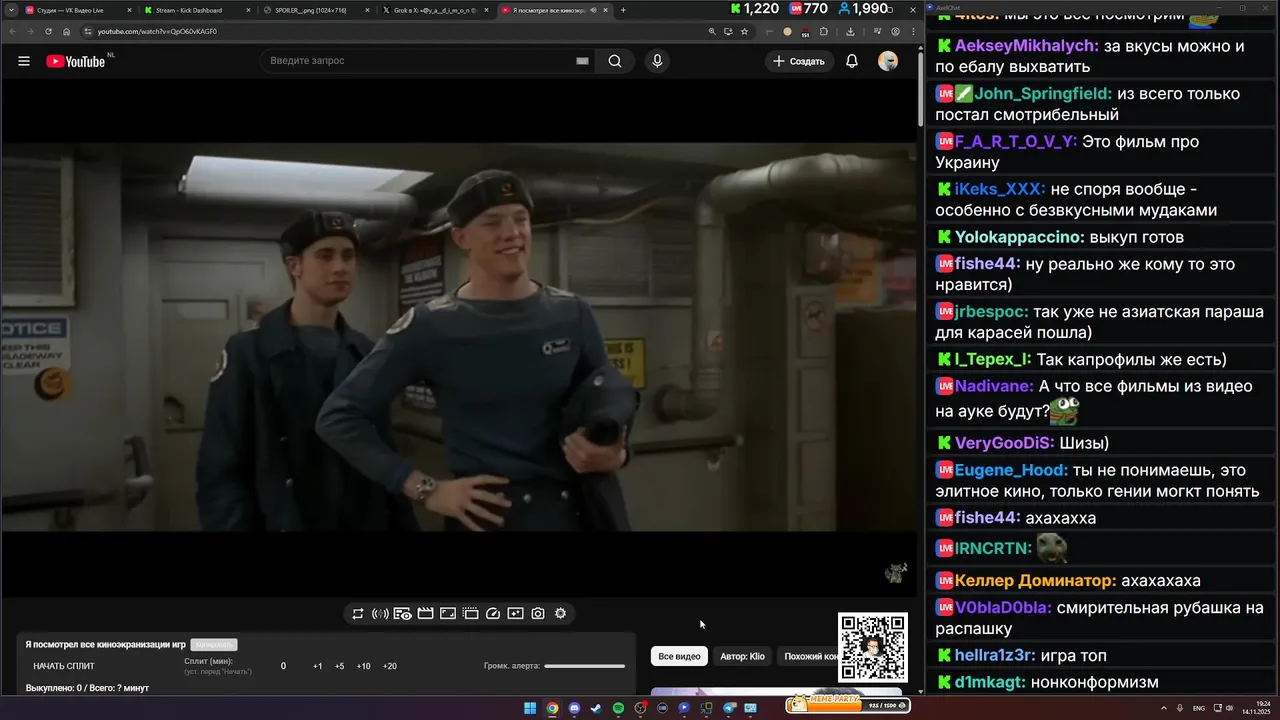Click the sound-wave icon in player toolbar
Viewport: 1280px width, 720px height.
[380, 614]
